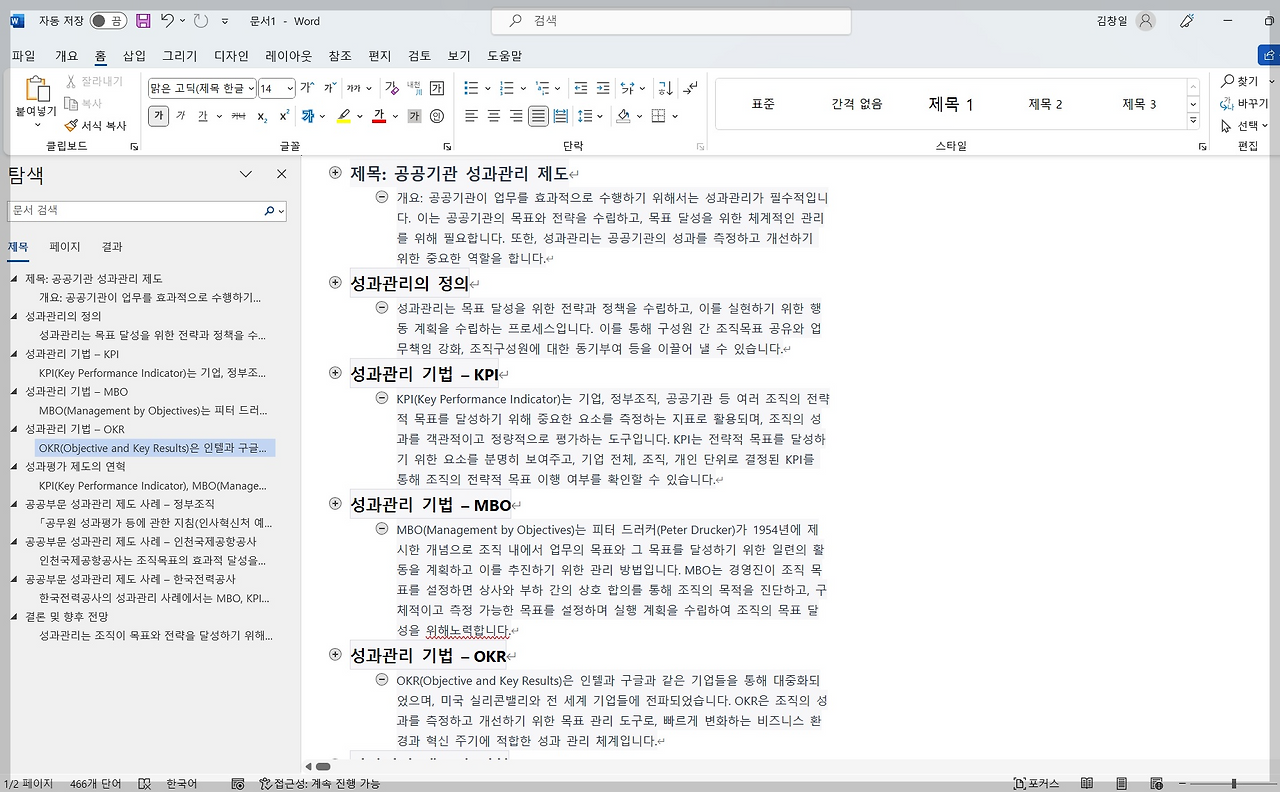Apply yellow text highlight color
The image size is (1280, 792).
[x=344, y=116]
